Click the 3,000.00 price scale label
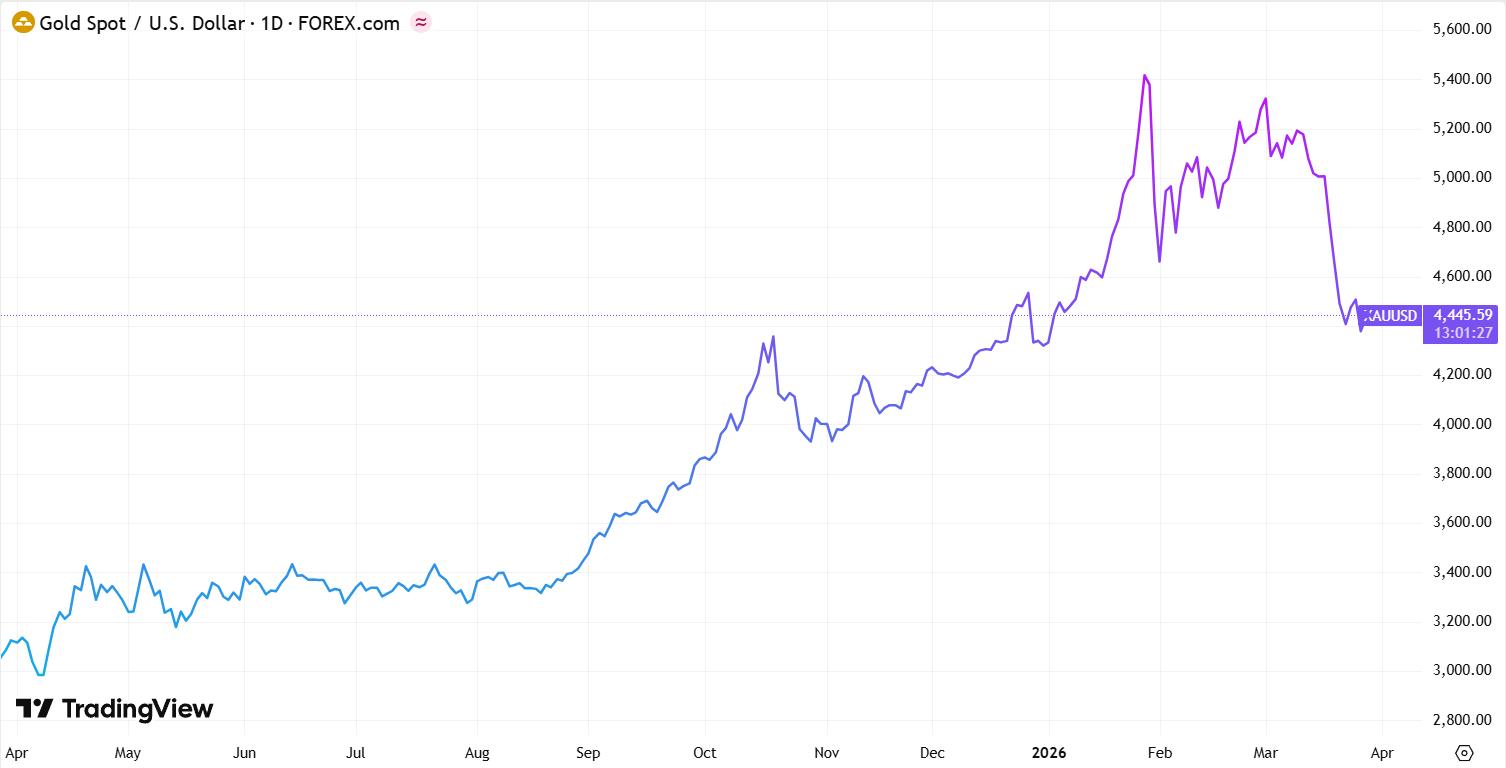The width and height of the screenshot is (1506, 768). tap(1463, 670)
